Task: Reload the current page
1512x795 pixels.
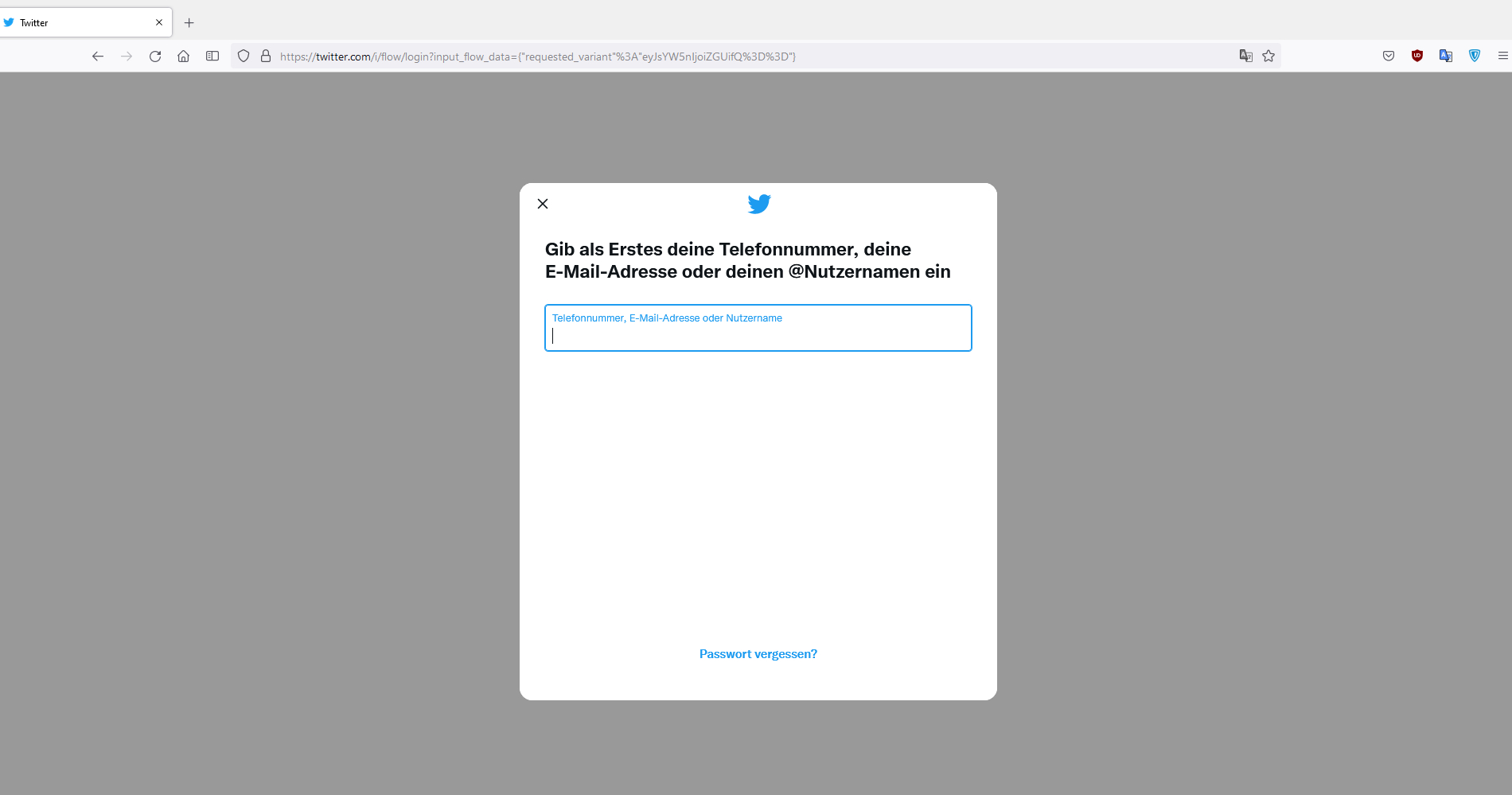Action: coord(155,56)
